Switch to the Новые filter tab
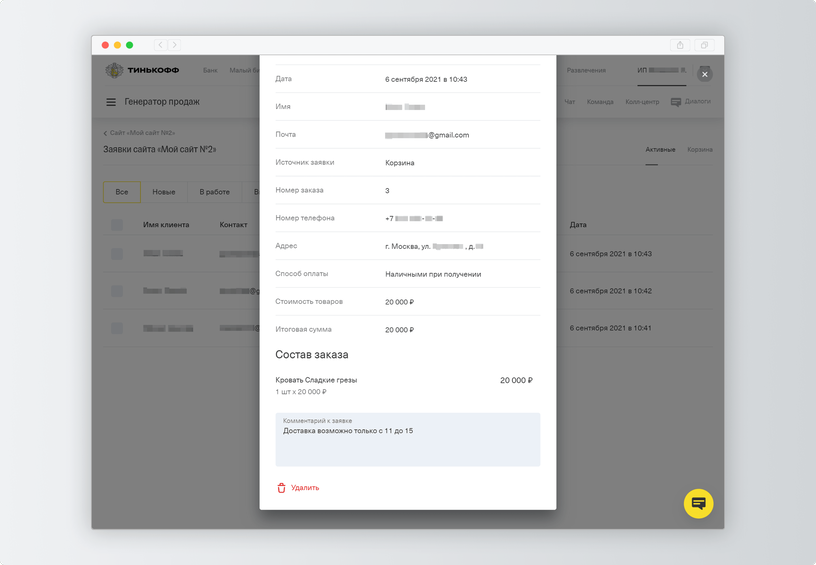The height and width of the screenshot is (565, 816). [164, 192]
